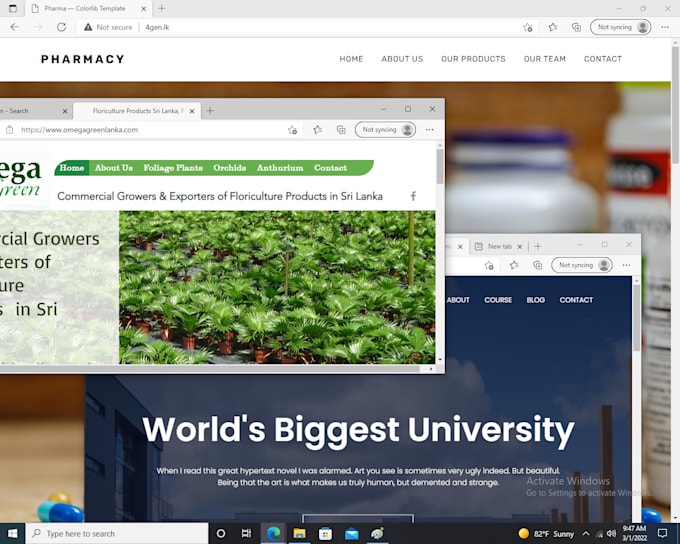The image size is (680, 544).
Task: Open COURSE on University site
Action: [x=498, y=300]
